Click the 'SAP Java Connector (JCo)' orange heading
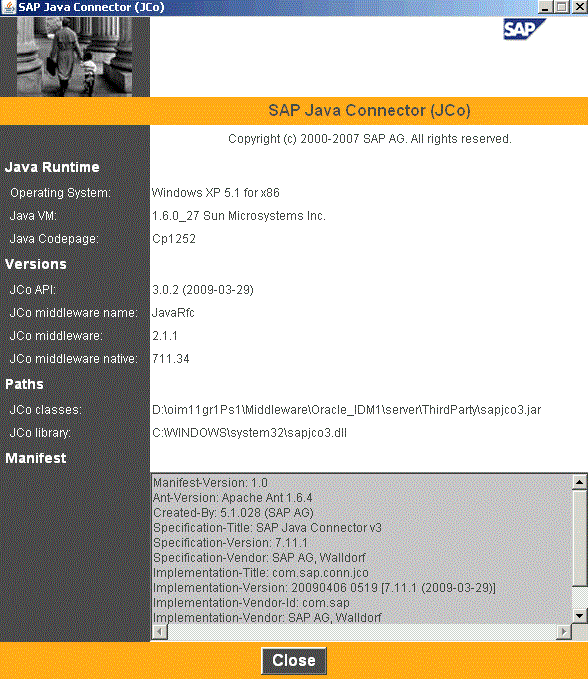This screenshot has width=588, height=679. coord(369,110)
